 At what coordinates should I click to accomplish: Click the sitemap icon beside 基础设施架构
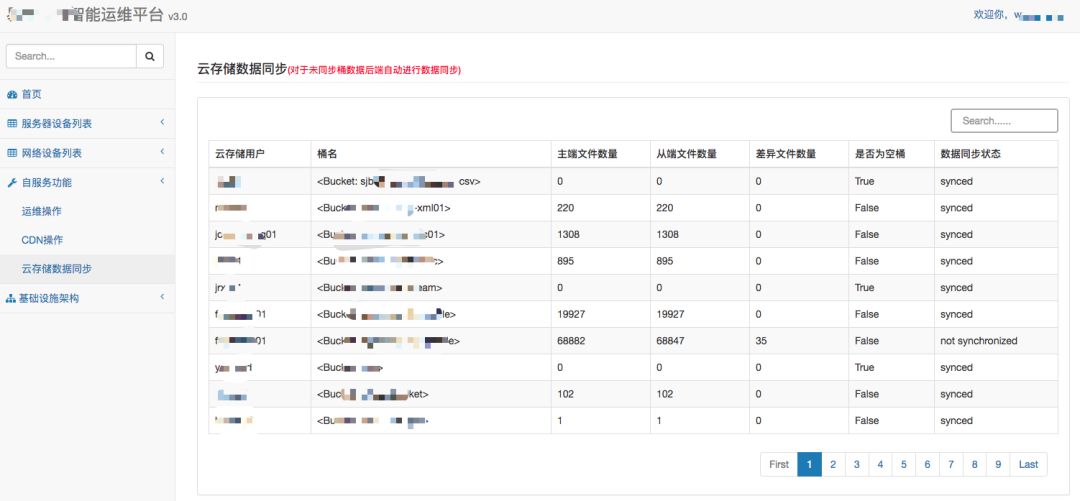coord(11,298)
